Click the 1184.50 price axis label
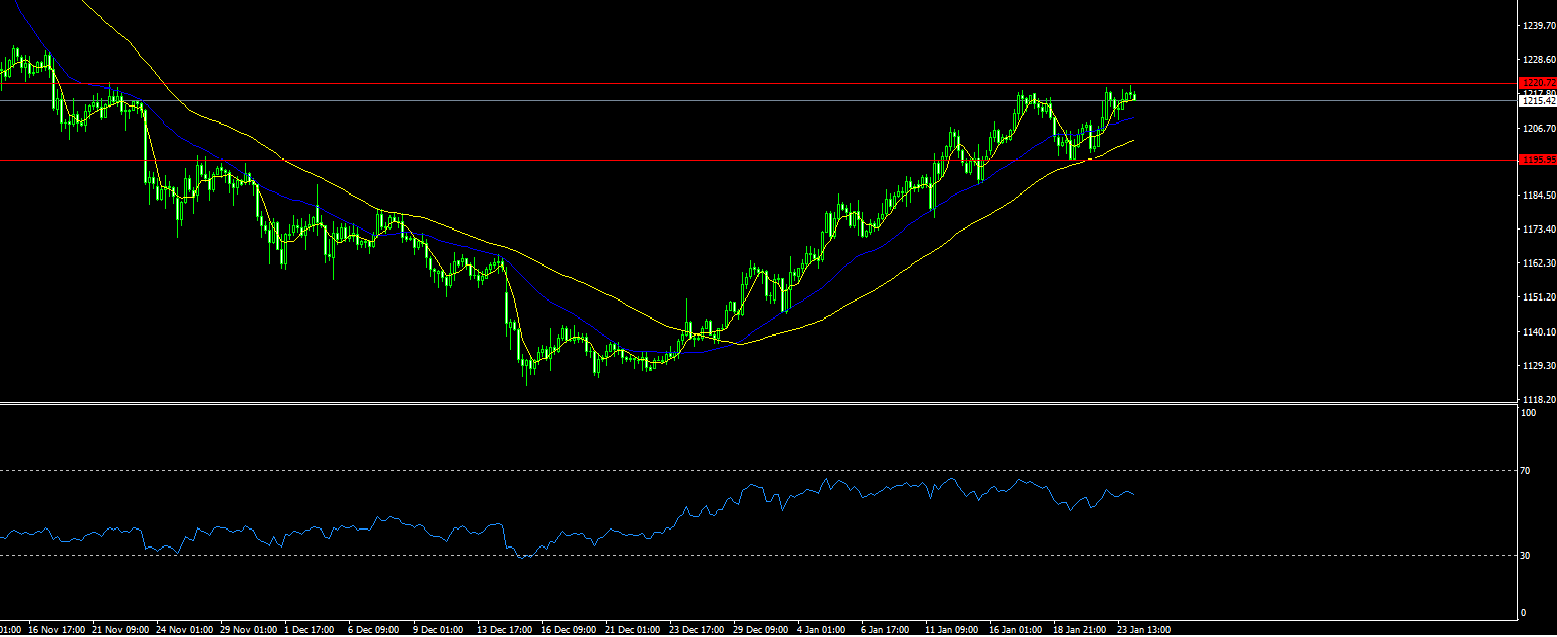 (1537, 196)
